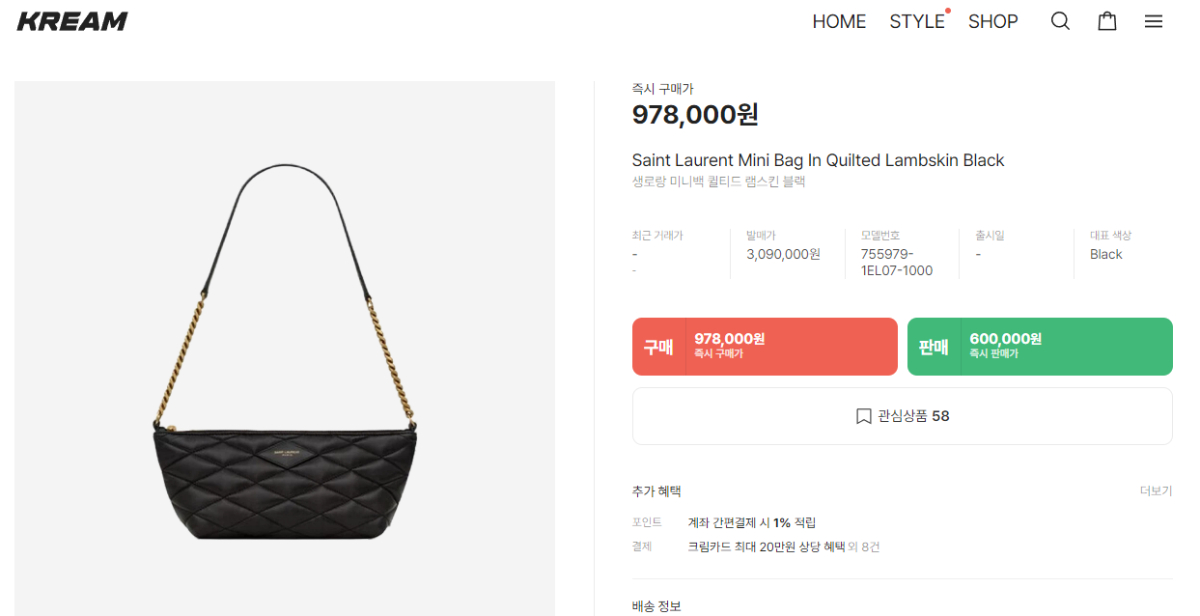Click the bookmark icon beside 관심상품
This screenshot has height=616, width=1200.
[x=864, y=416]
